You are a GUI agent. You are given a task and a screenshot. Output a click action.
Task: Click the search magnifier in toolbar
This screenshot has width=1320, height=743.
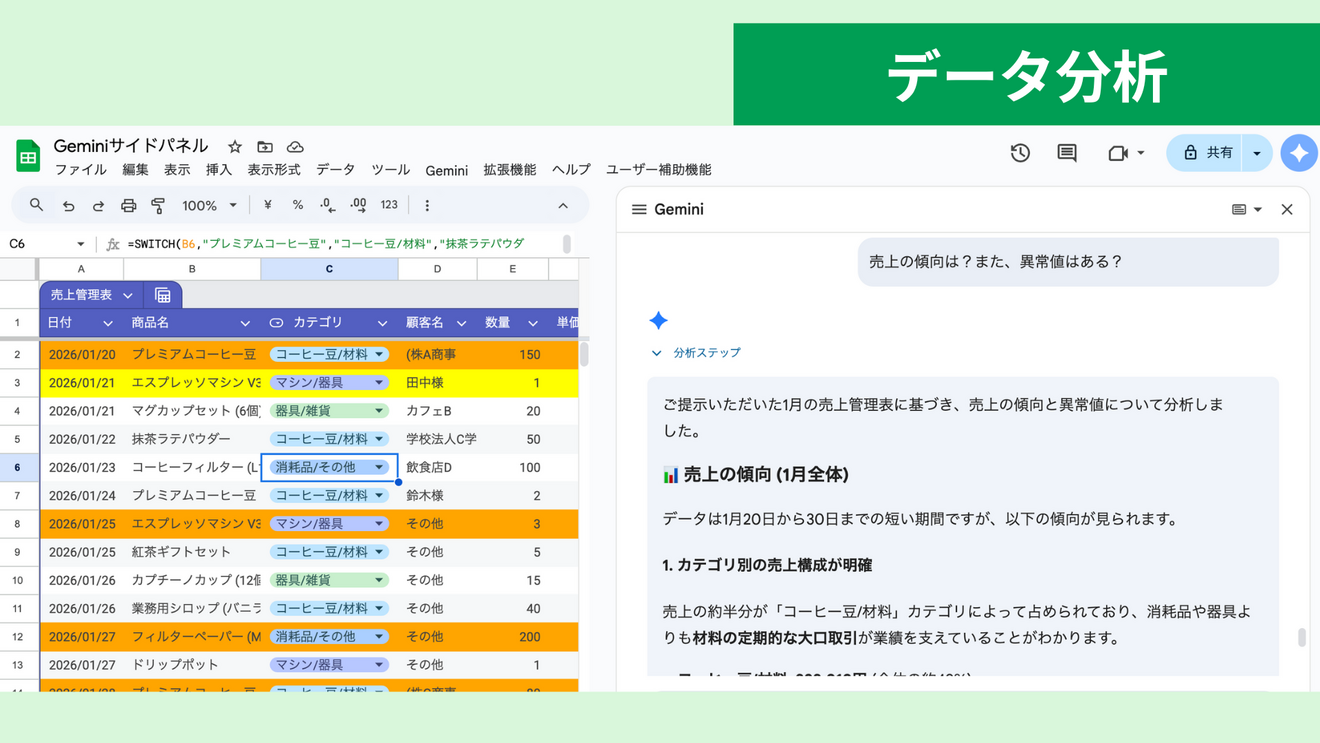click(36, 205)
